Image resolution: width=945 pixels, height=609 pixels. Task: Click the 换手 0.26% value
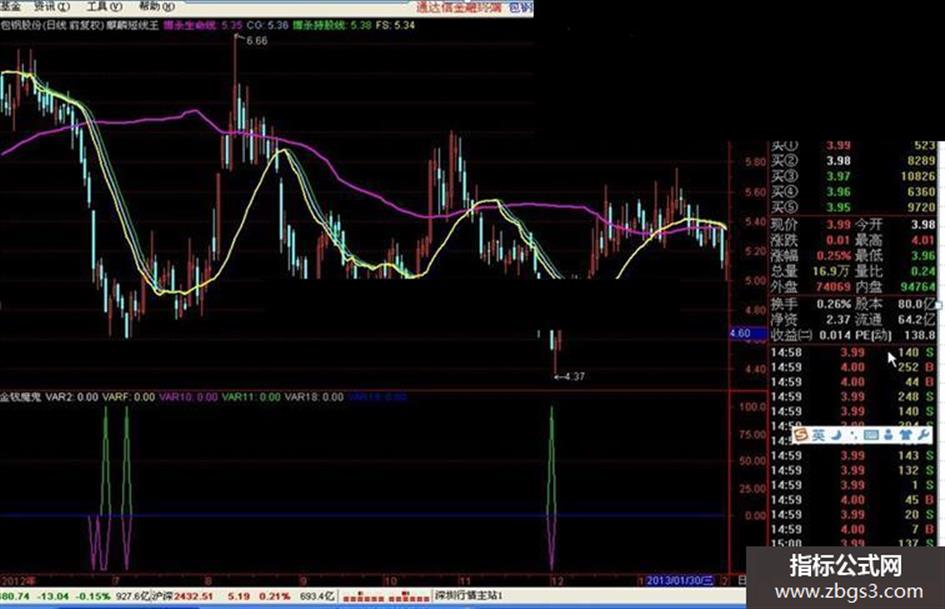[834, 304]
